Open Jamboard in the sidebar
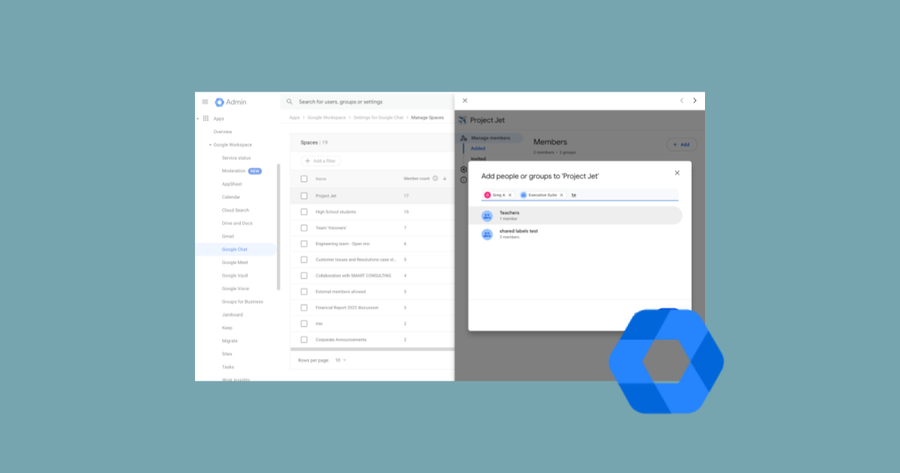 pyautogui.click(x=232, y=315)
